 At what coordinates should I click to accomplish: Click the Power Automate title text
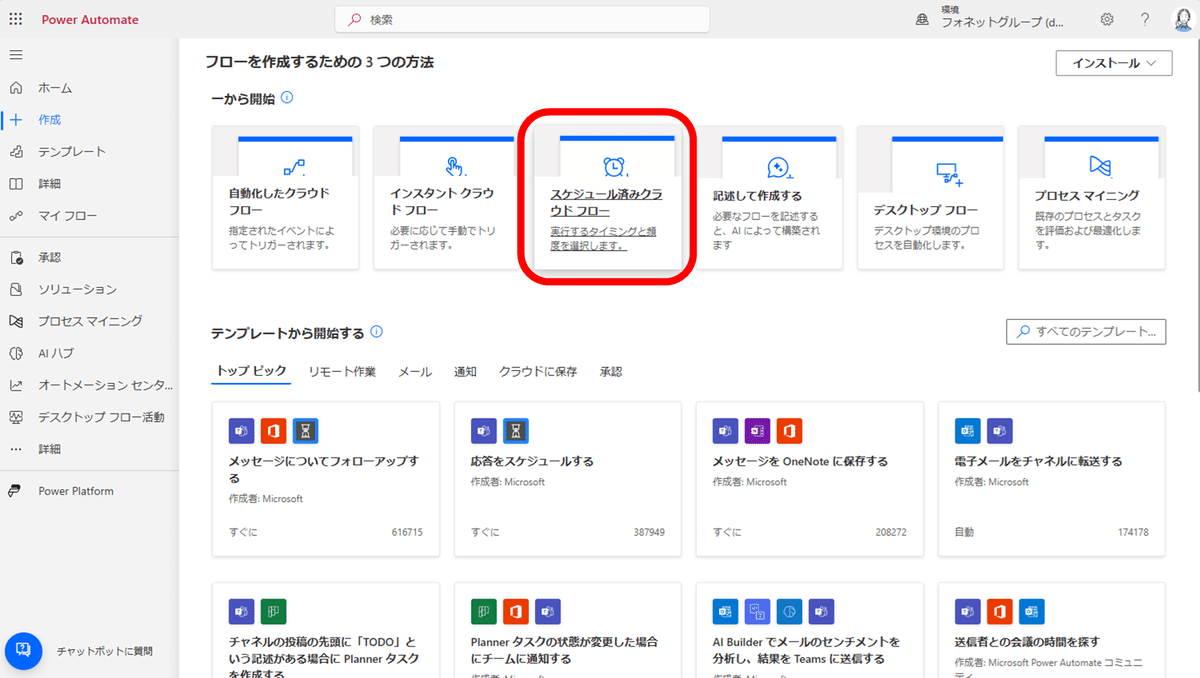tap(90, 20)
